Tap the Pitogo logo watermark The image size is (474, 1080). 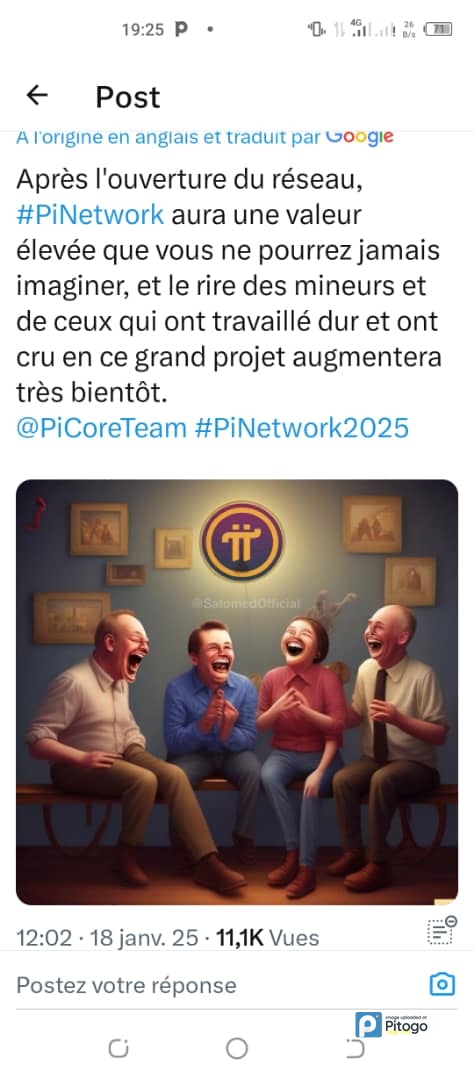[391, 1025]
